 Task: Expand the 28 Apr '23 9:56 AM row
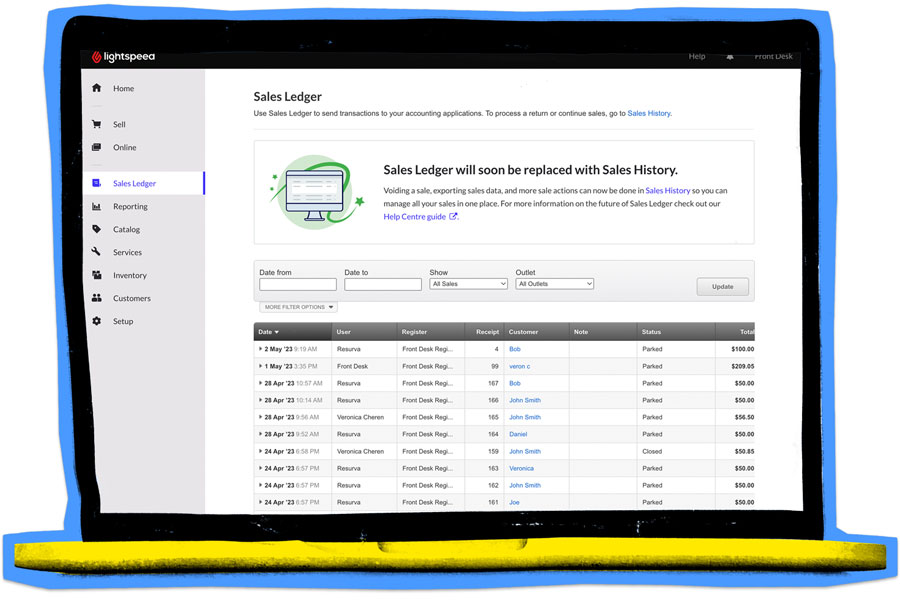(260, 417)
